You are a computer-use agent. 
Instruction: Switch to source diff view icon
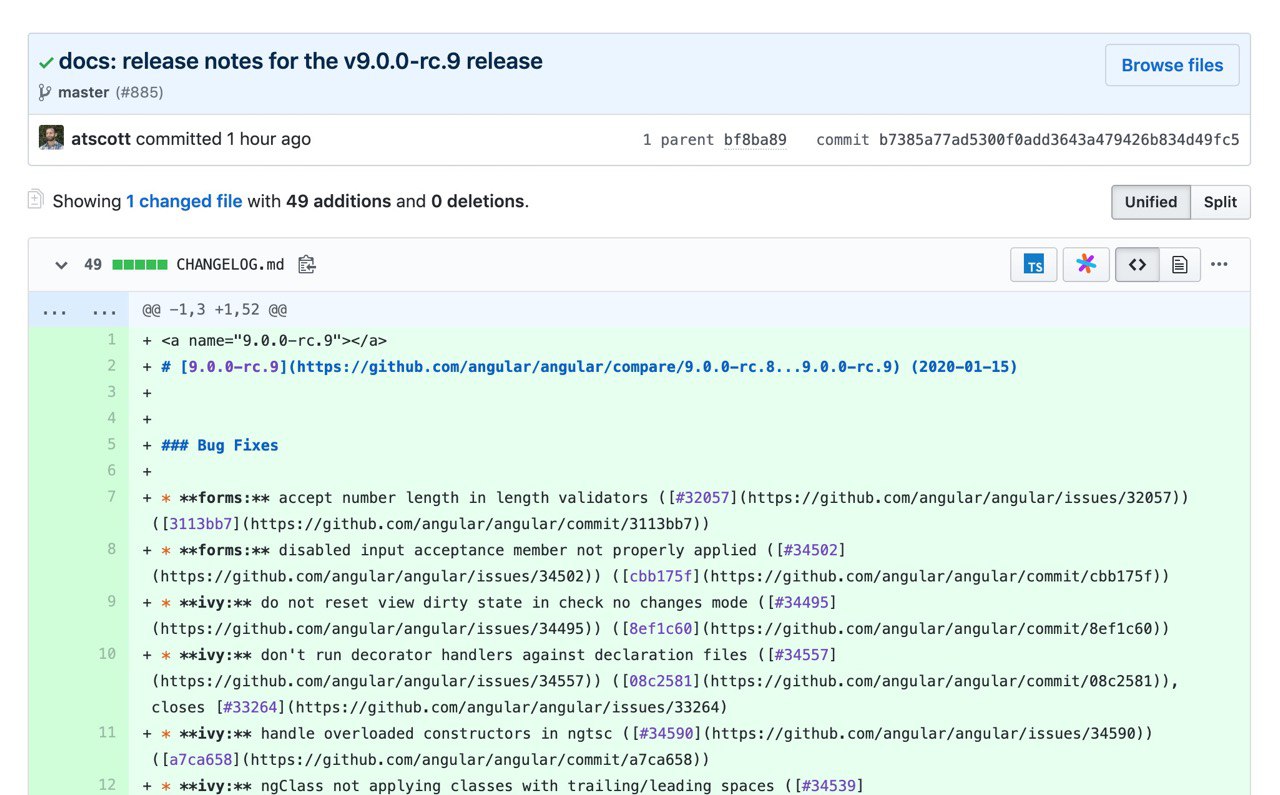[1137, 265]
